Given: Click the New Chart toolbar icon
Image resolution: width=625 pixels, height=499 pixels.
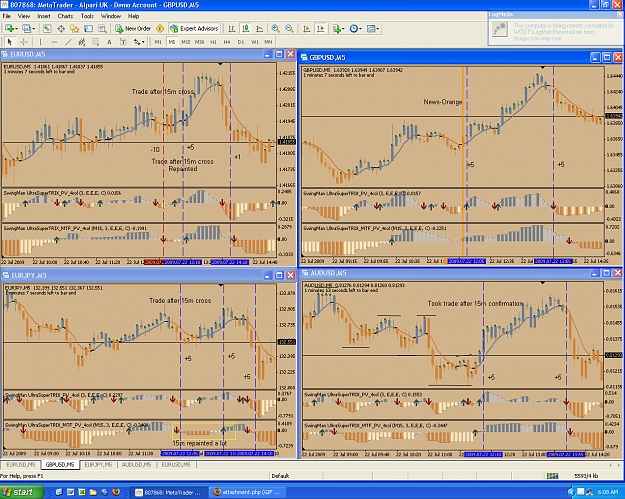Looking at the screenshot, I should [x=9, y=28].
